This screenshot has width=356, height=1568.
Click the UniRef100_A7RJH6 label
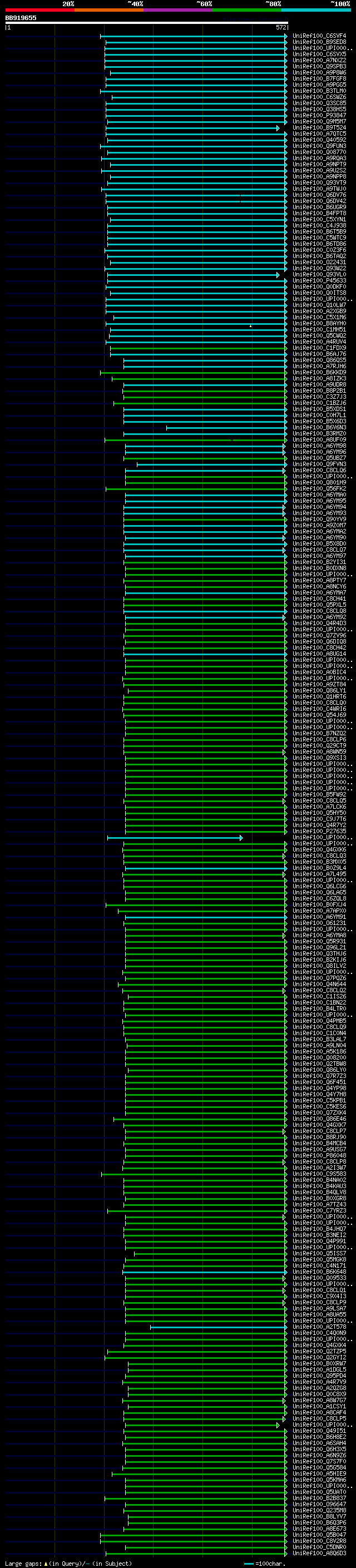[319, 367]
